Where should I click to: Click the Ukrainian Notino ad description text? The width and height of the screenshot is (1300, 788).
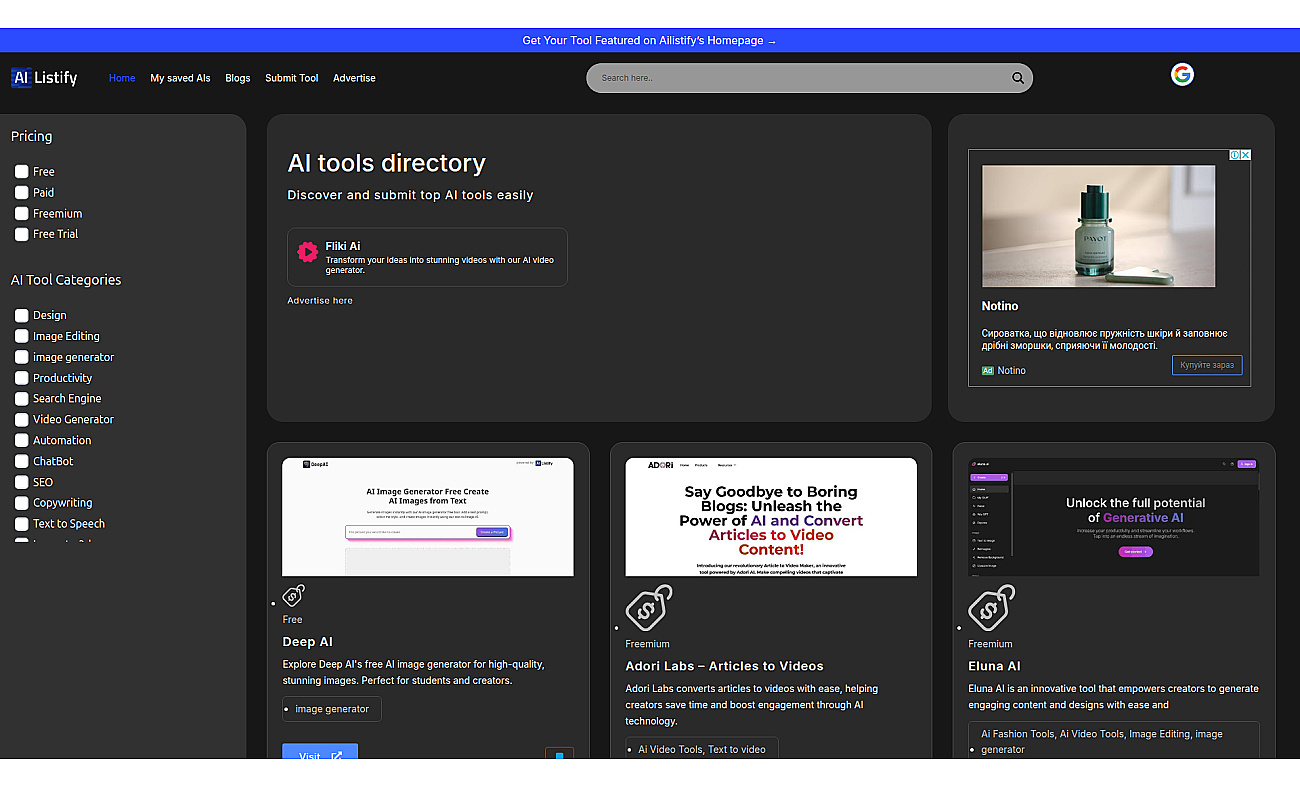[x=1104, y=339]
